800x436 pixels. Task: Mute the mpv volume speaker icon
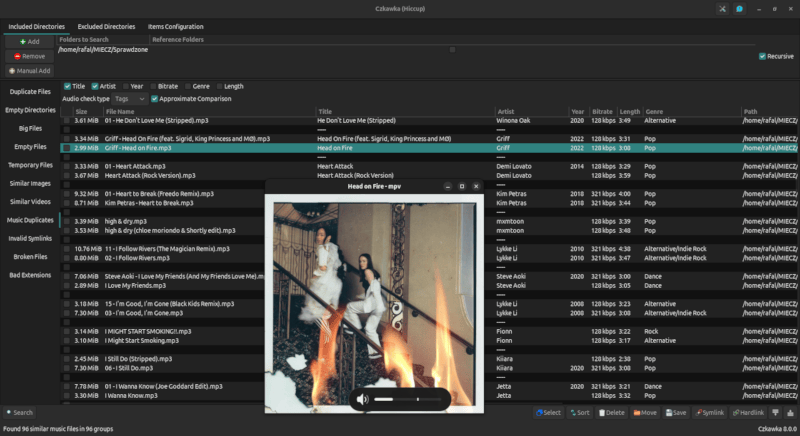[362, 399]
